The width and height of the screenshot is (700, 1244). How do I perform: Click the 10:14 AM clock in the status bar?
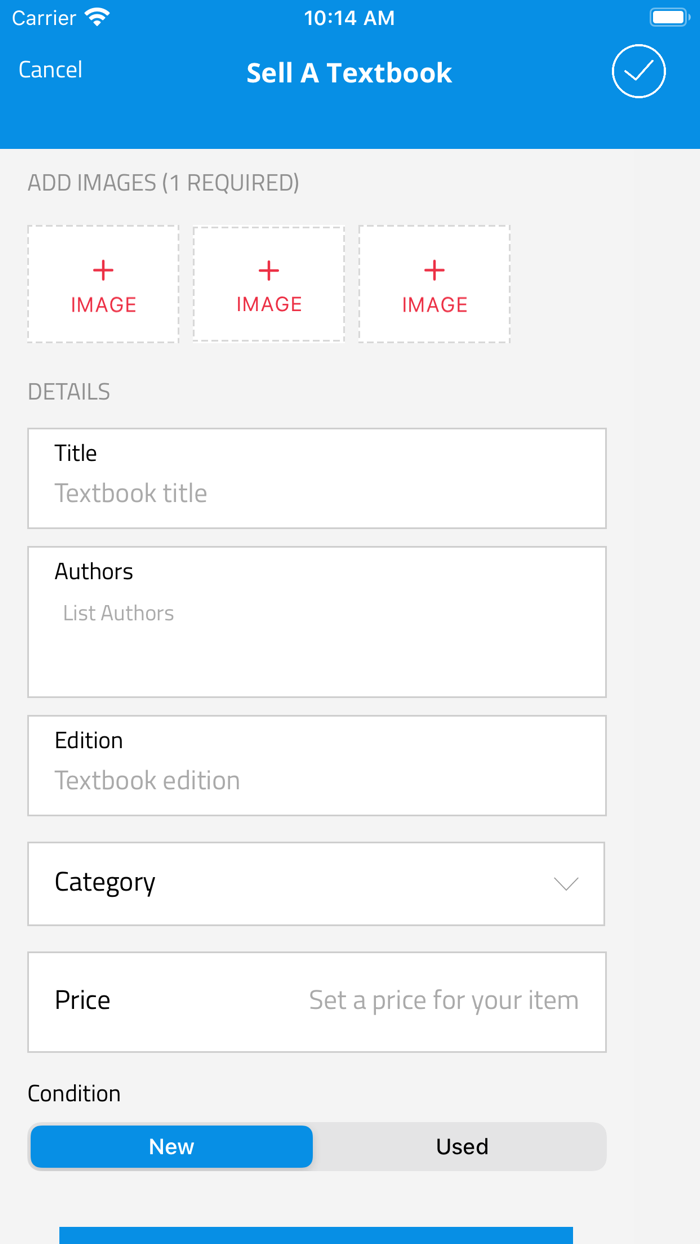point(349,18)
